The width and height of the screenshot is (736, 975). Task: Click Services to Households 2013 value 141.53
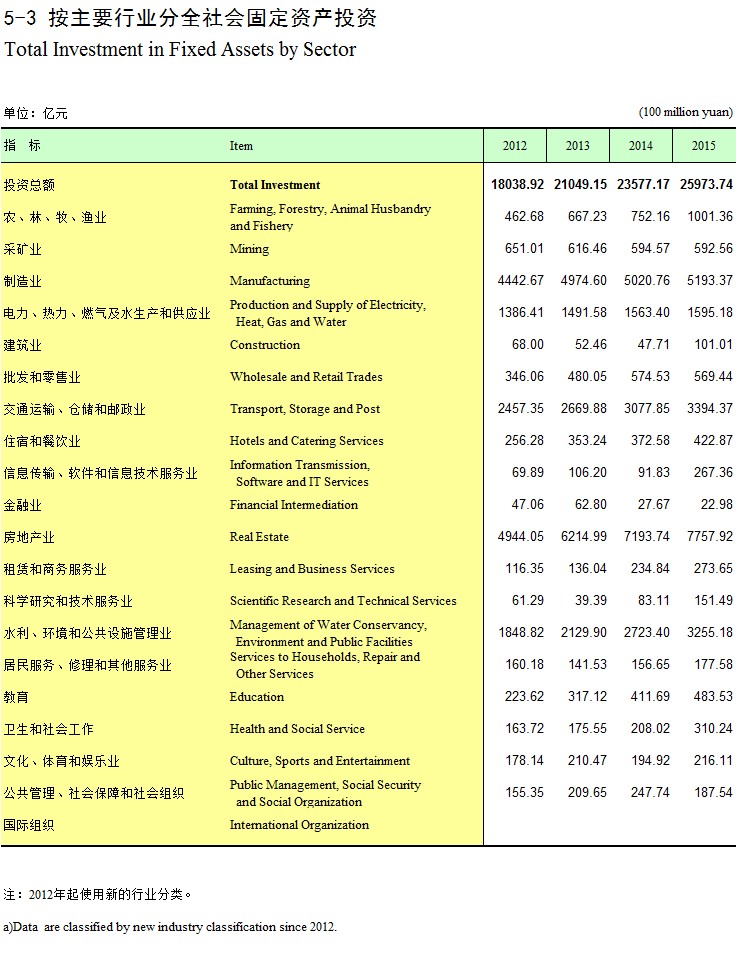click(587, 665)
